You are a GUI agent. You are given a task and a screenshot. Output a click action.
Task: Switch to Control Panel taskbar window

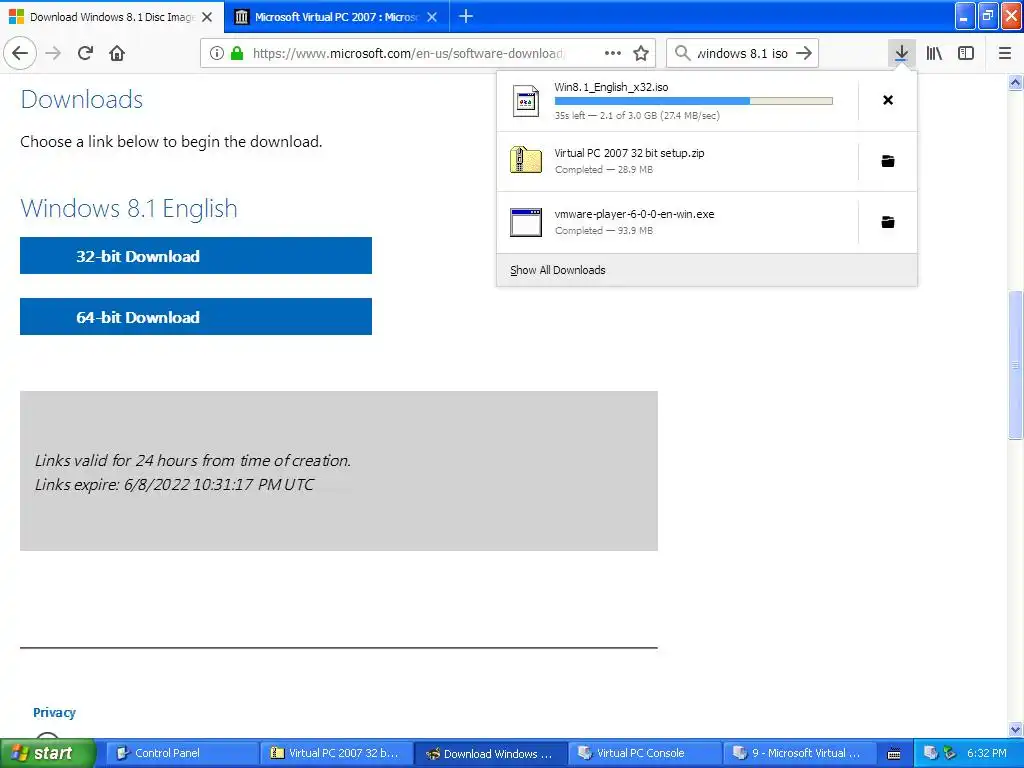(181, 753)
